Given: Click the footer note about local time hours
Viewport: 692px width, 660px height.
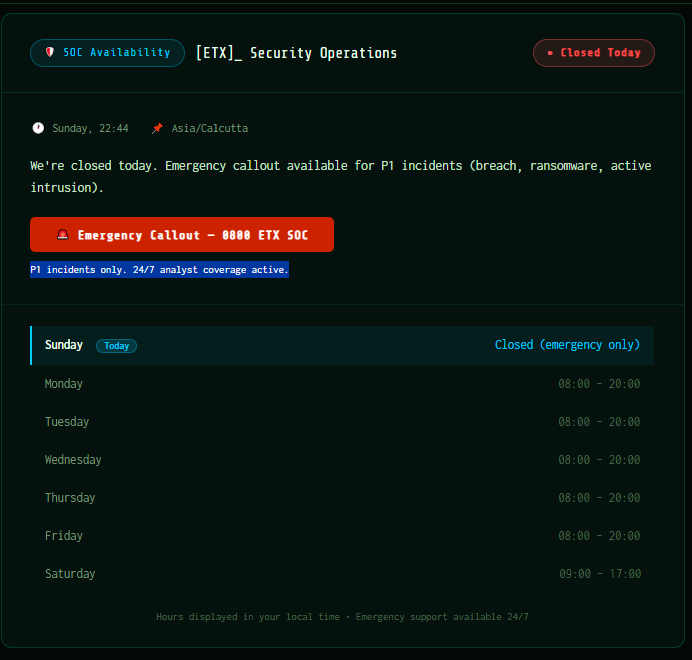Looking at the screenshot, I should pos(342,617).
